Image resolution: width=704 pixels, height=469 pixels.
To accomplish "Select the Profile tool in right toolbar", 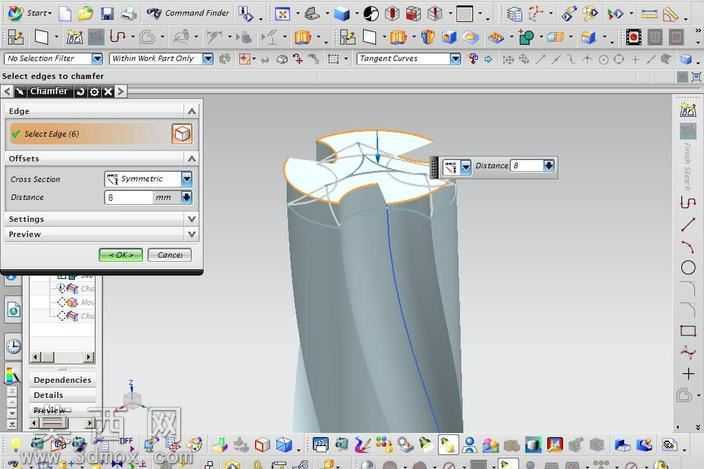I will pos(688,202).
